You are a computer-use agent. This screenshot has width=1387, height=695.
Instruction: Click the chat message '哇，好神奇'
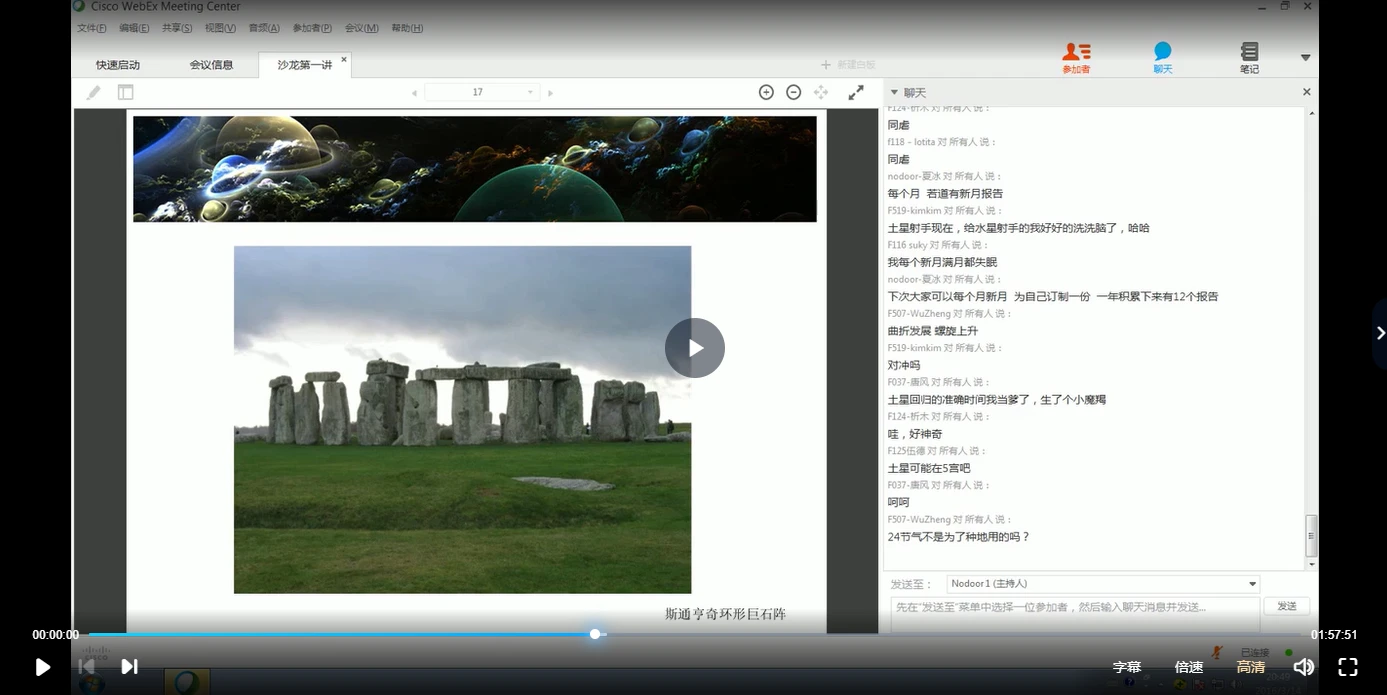[915, 434]
